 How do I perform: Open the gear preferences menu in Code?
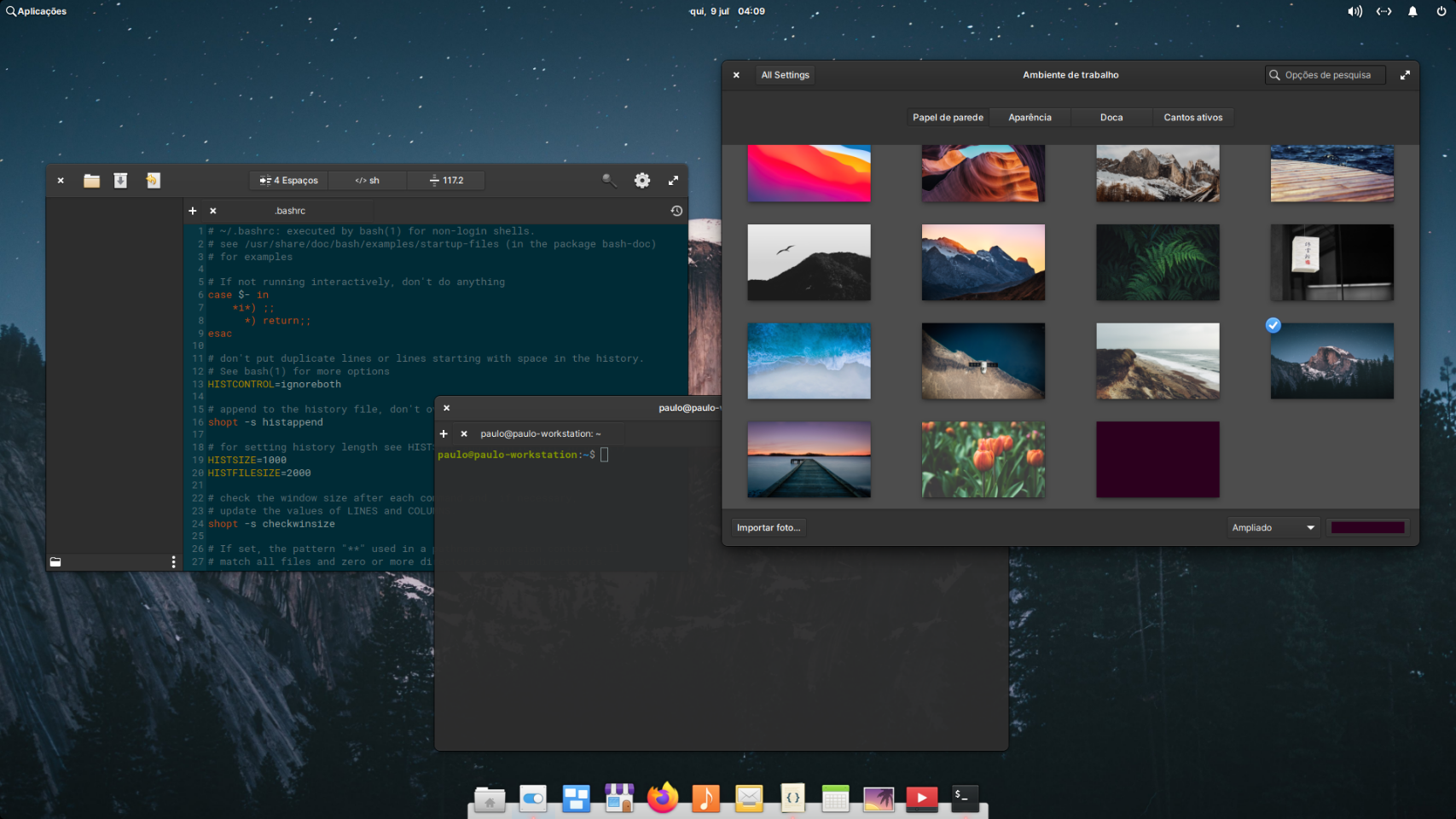pos(641,180)
